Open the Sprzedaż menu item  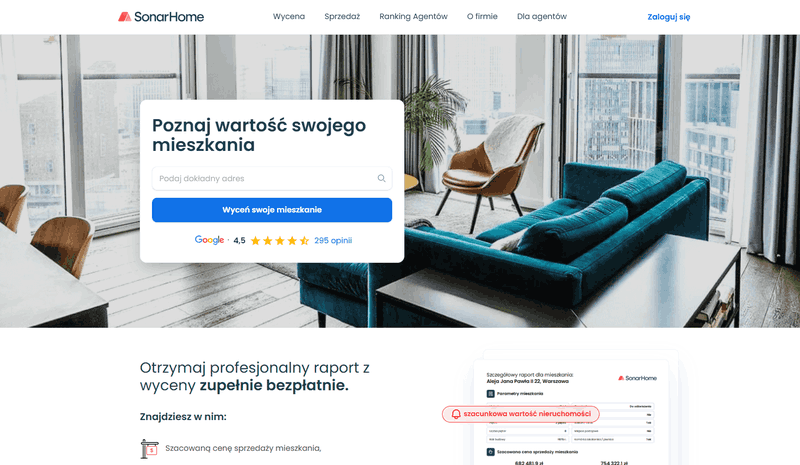[x=342, y=16]
